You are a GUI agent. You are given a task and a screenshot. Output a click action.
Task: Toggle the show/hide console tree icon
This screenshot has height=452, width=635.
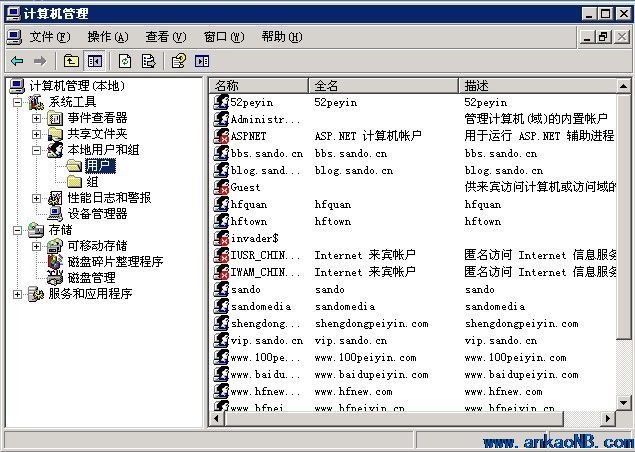pyautogui.click(x=95, y=61)
